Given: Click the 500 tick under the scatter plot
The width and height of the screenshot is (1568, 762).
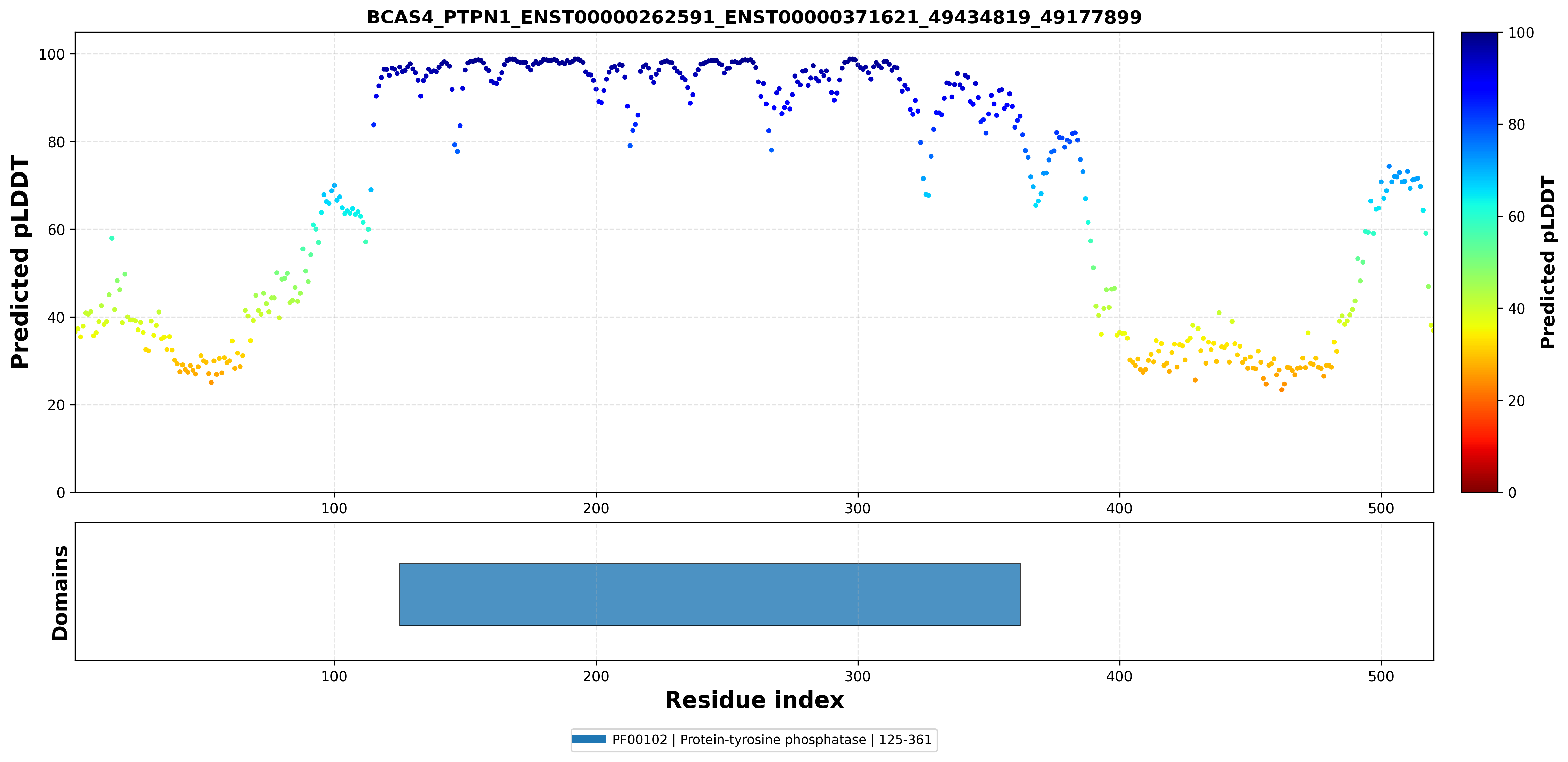Looking at the screenshot, I should (x=1381, y=508).
